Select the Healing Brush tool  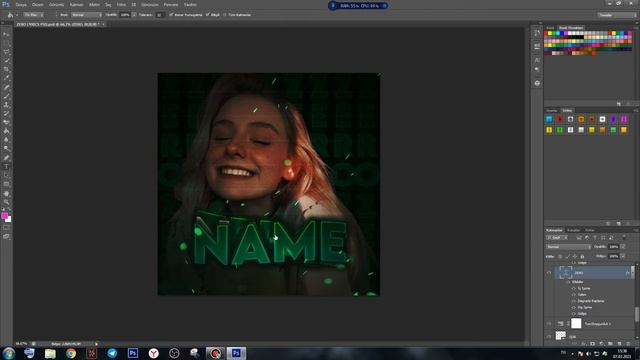point(6,87)
